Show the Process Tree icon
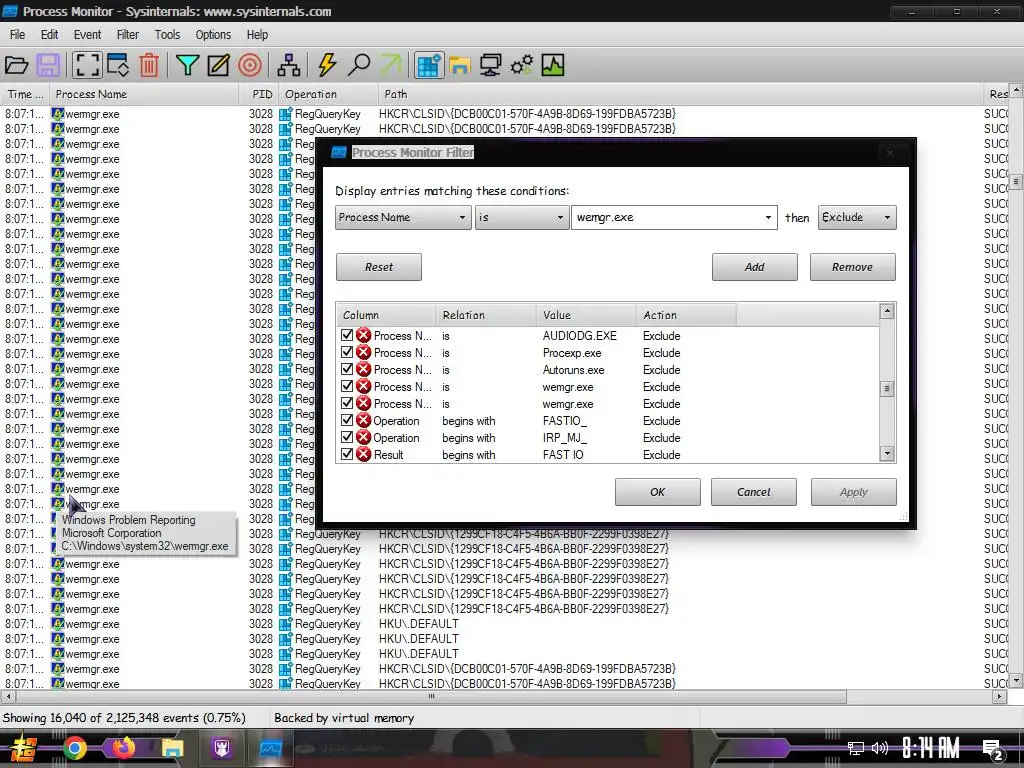The height and width of the screenshot is (768, 1024). 288,65
